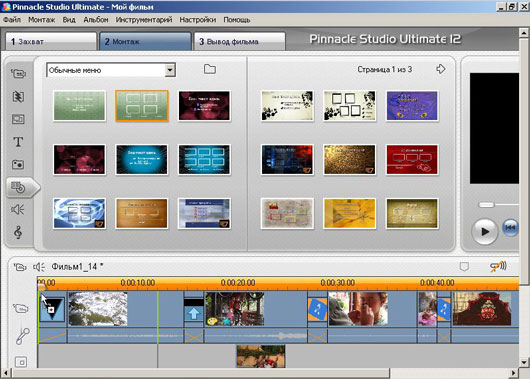
Task: Click the Фильм1_14 project name
Action: (x=77, y=267)
